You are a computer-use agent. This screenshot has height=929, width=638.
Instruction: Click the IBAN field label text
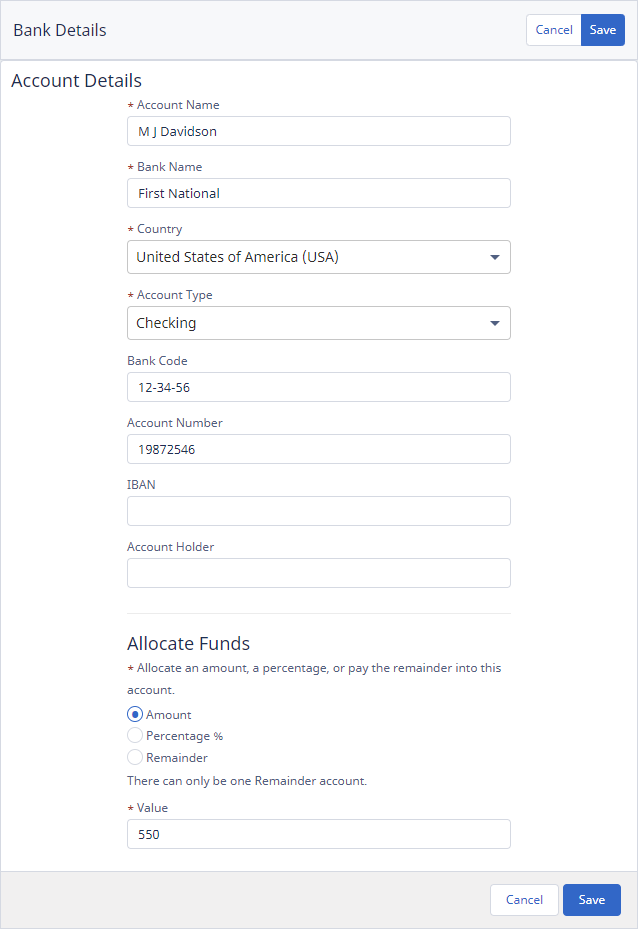pos(141,485)
